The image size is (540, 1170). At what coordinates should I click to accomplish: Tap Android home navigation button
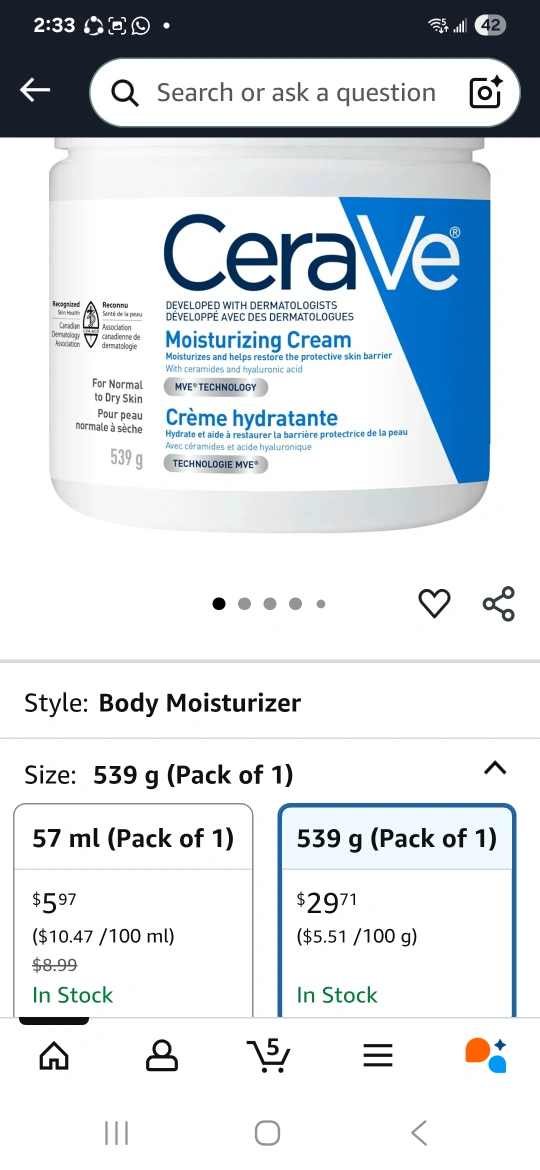click(268, 1133)
